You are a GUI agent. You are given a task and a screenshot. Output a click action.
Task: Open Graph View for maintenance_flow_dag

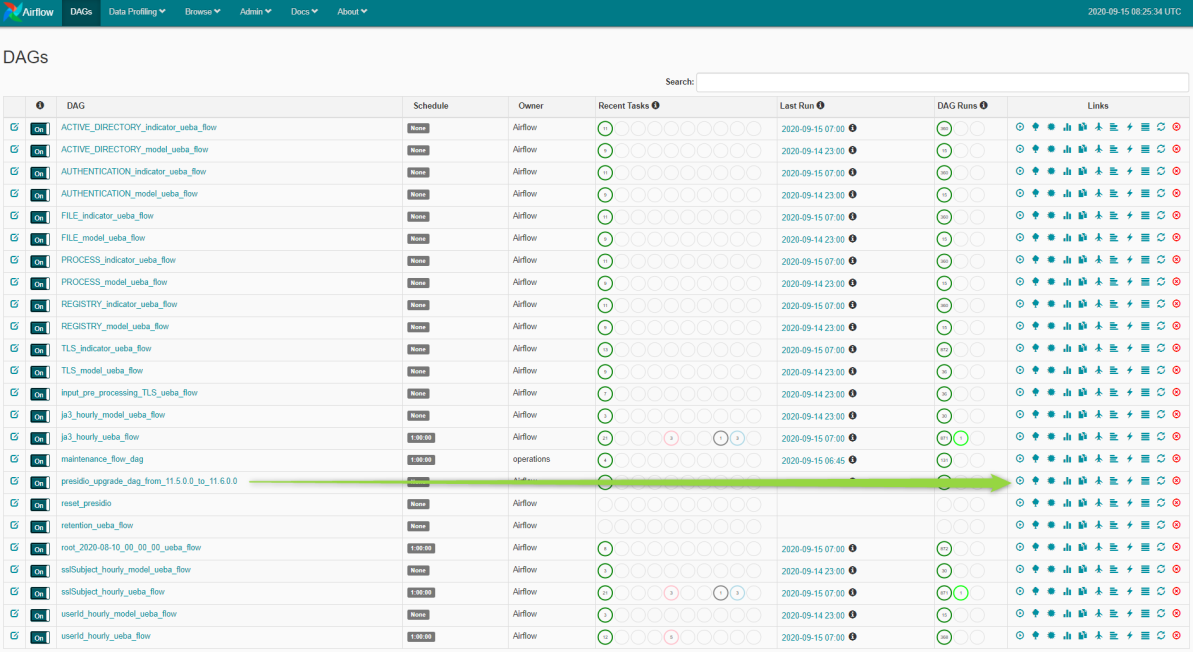(x=1051, y=459)
